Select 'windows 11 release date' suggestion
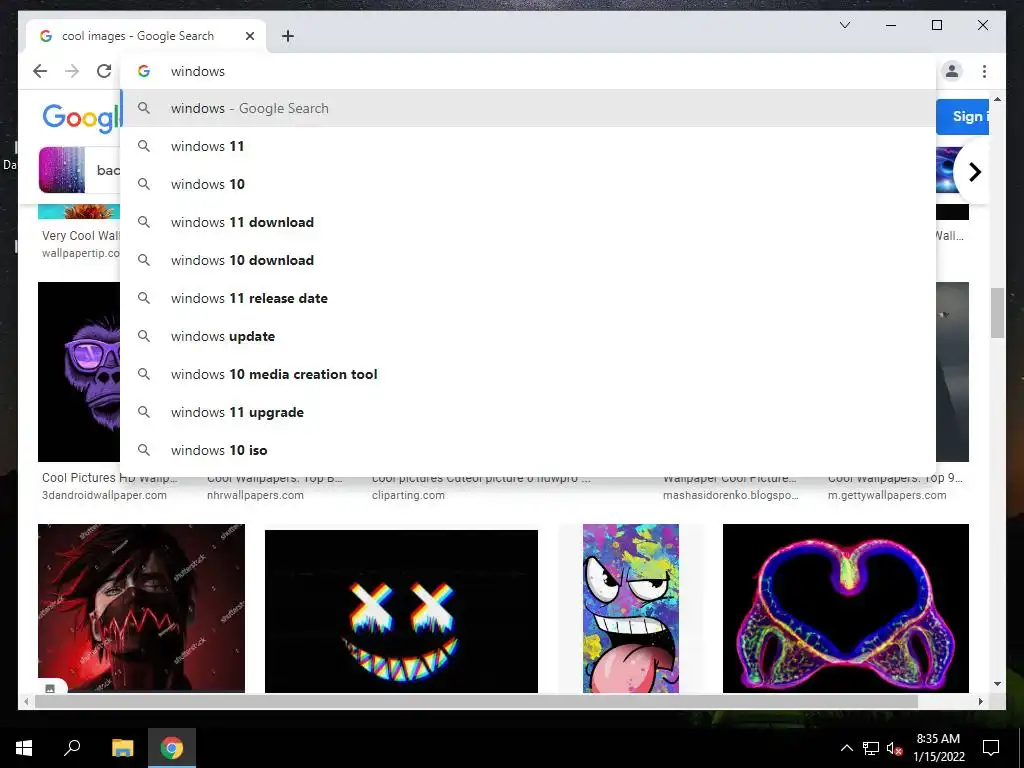Viewport: 1024px width, 768px height. pos(528,298)
